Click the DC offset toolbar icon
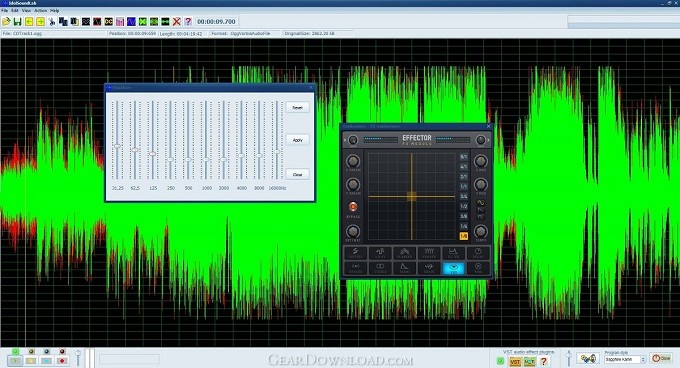The width and height of the screenshot is (680, 368). (108, 21)
